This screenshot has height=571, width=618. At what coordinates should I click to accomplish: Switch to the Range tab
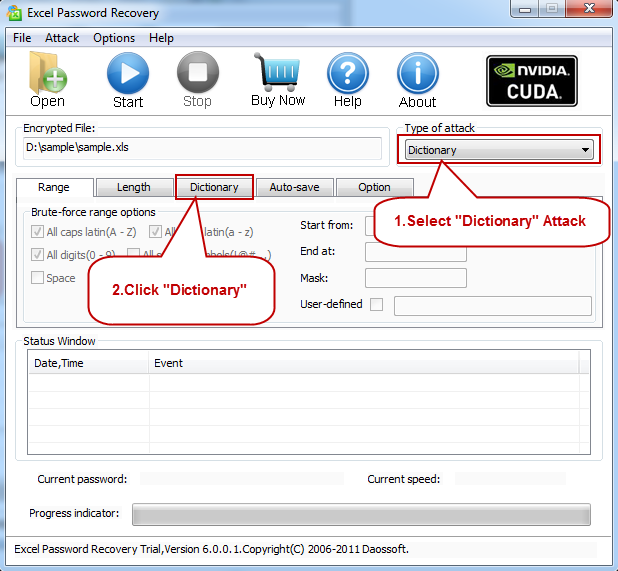[54, 187]
